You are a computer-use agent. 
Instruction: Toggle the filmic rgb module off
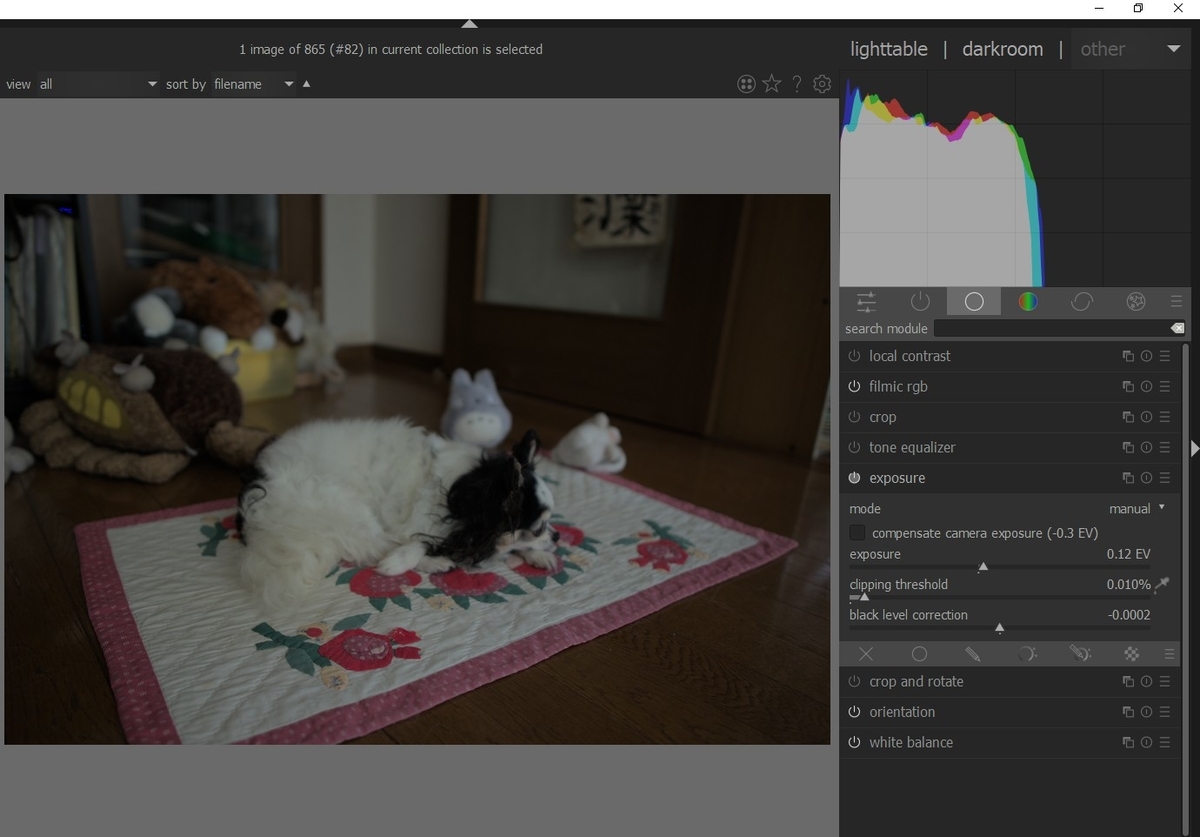(x=854, y=386)
